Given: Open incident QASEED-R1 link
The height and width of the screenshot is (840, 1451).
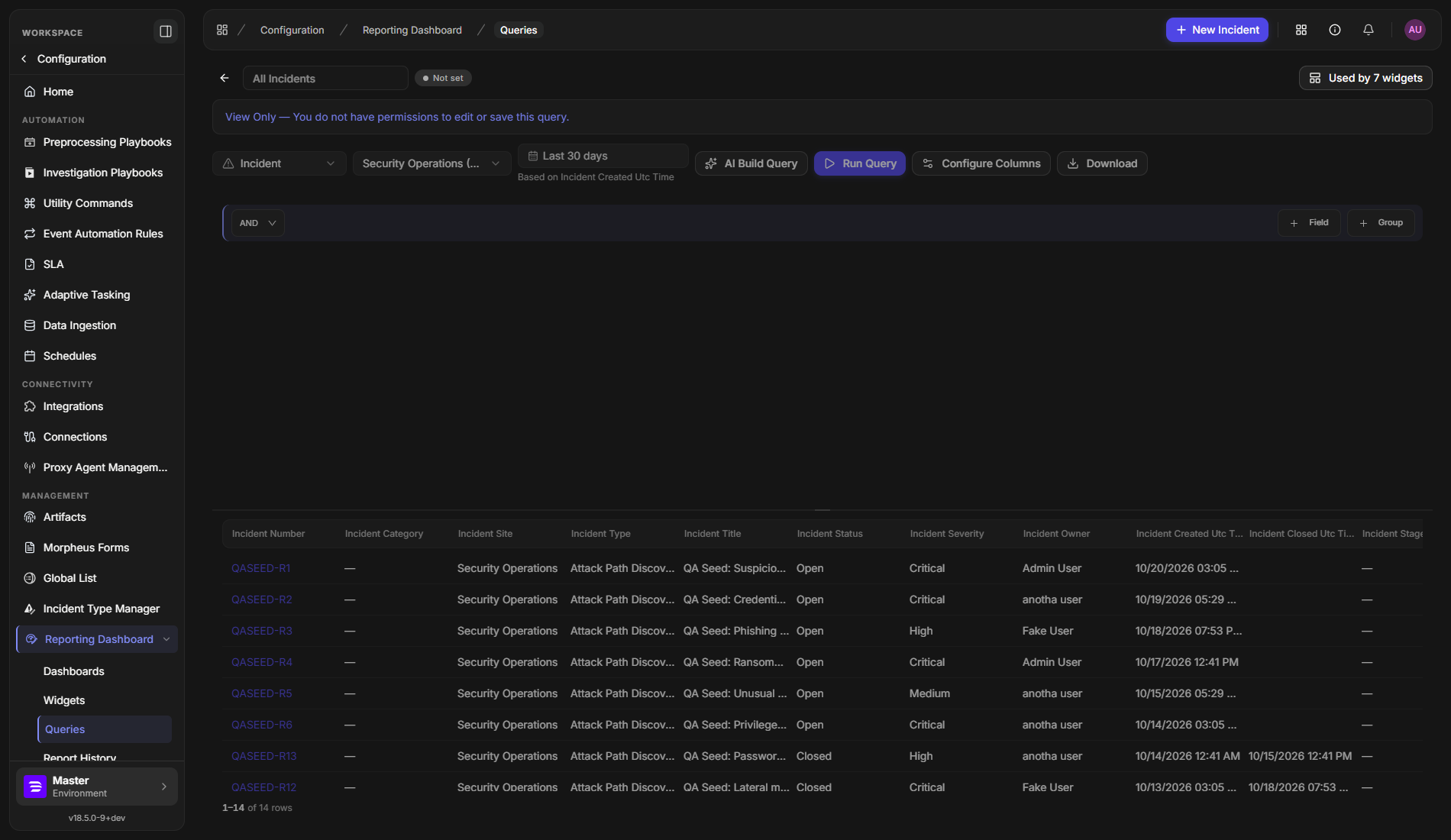Looking at the screenshot, I should [261, 568].
